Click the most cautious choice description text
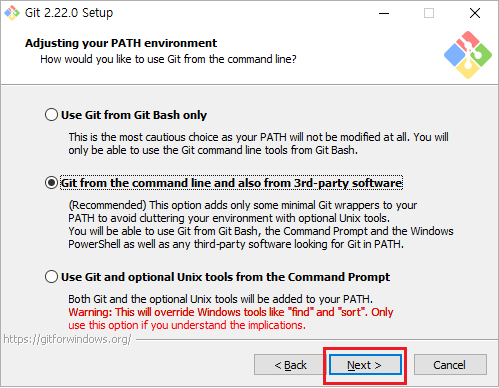This screenshot has width=499, height=388. tap(258, 144)
